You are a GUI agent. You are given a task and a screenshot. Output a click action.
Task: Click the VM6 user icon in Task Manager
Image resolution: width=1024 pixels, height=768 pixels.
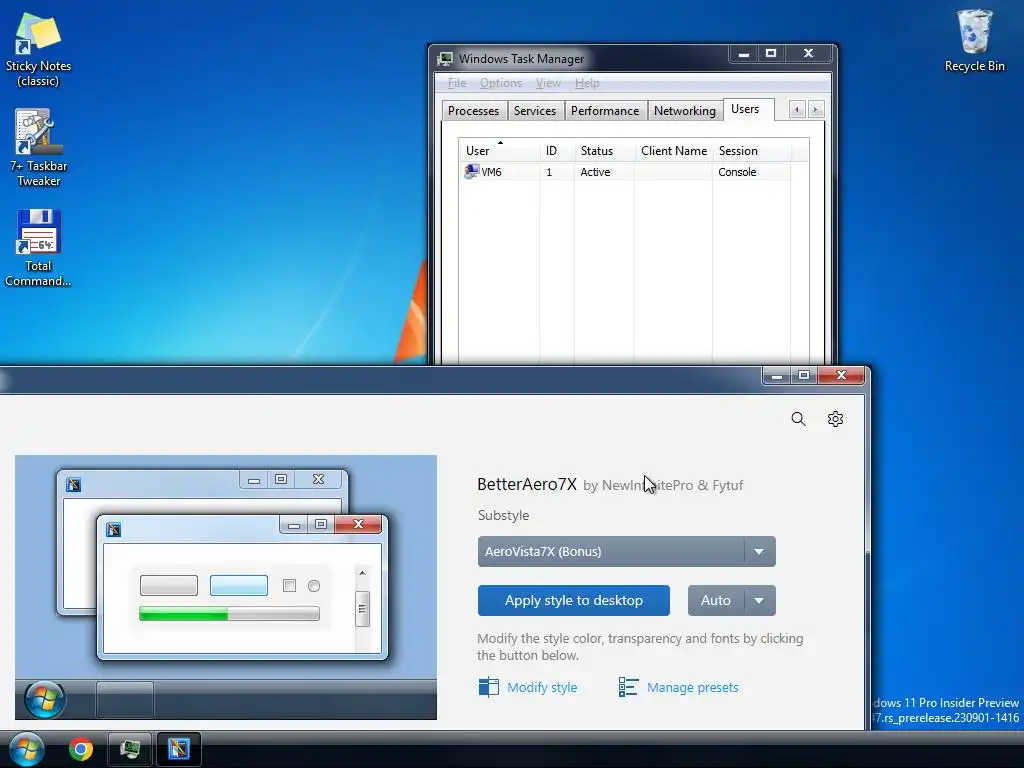tap(472, 172)
